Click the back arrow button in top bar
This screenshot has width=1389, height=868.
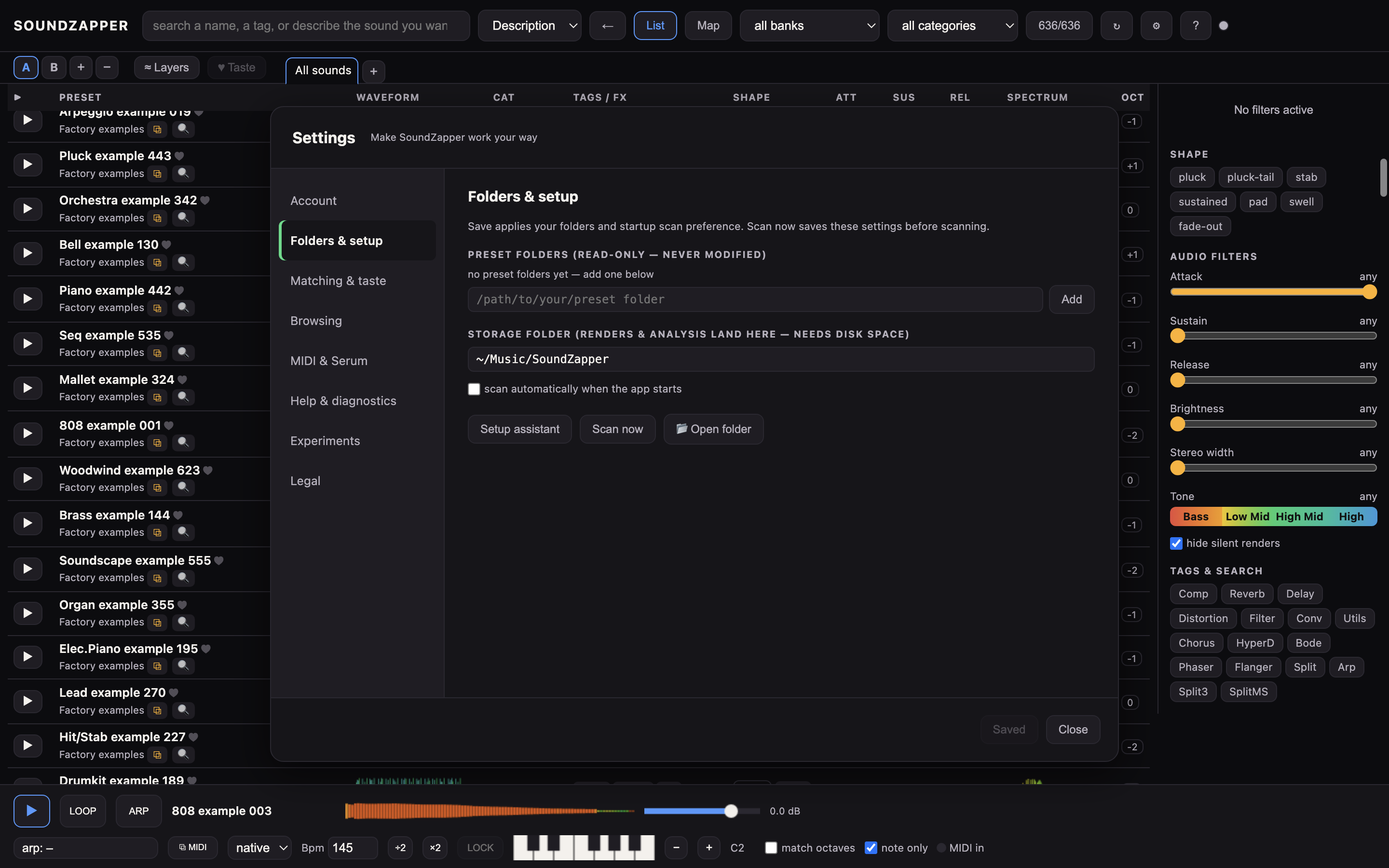(x=607, y=26)
